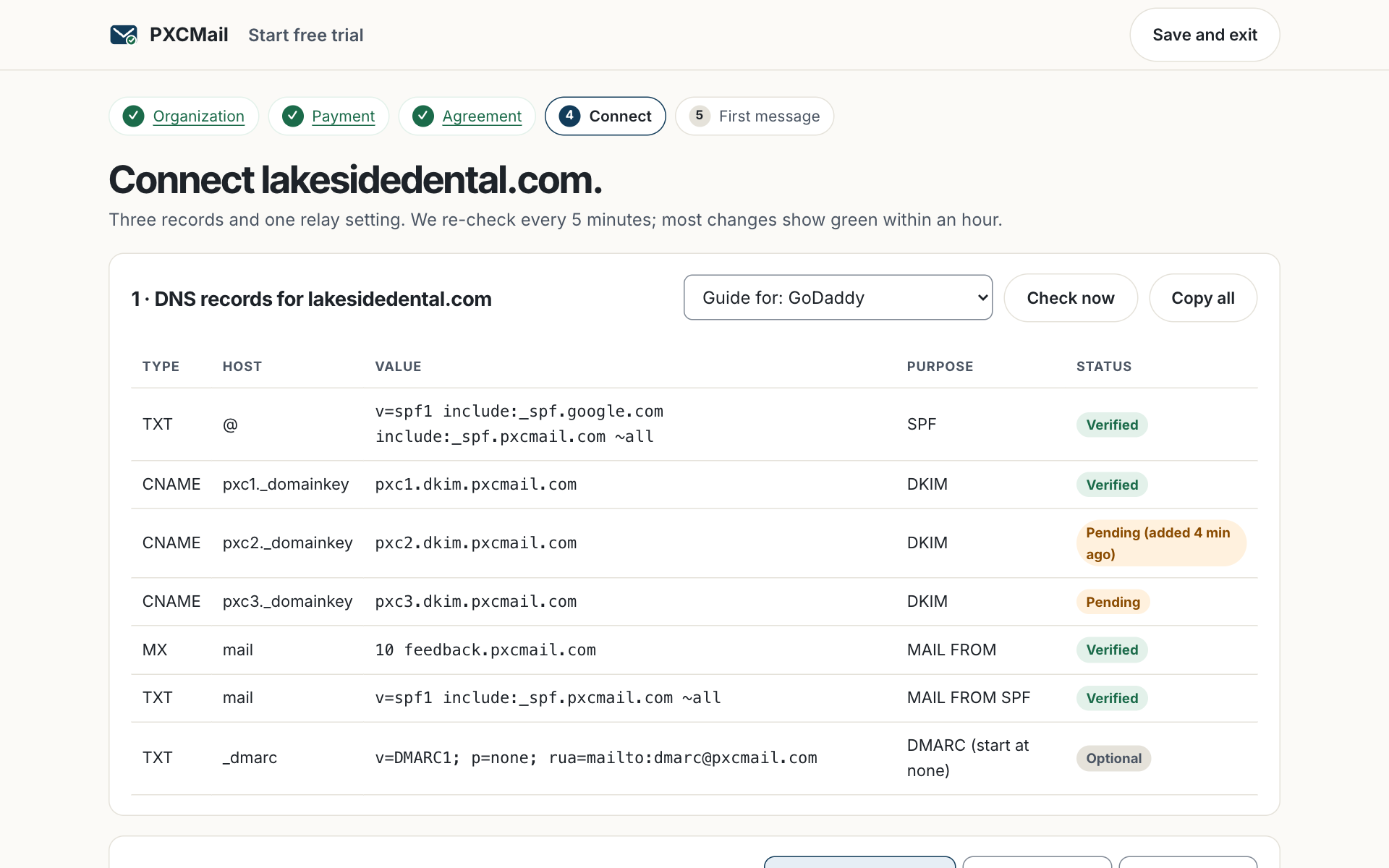Image resolution: width=1389 pixels, height=868 pixels.
Task: Open the Organization step link
Action: tap(198, 116)
